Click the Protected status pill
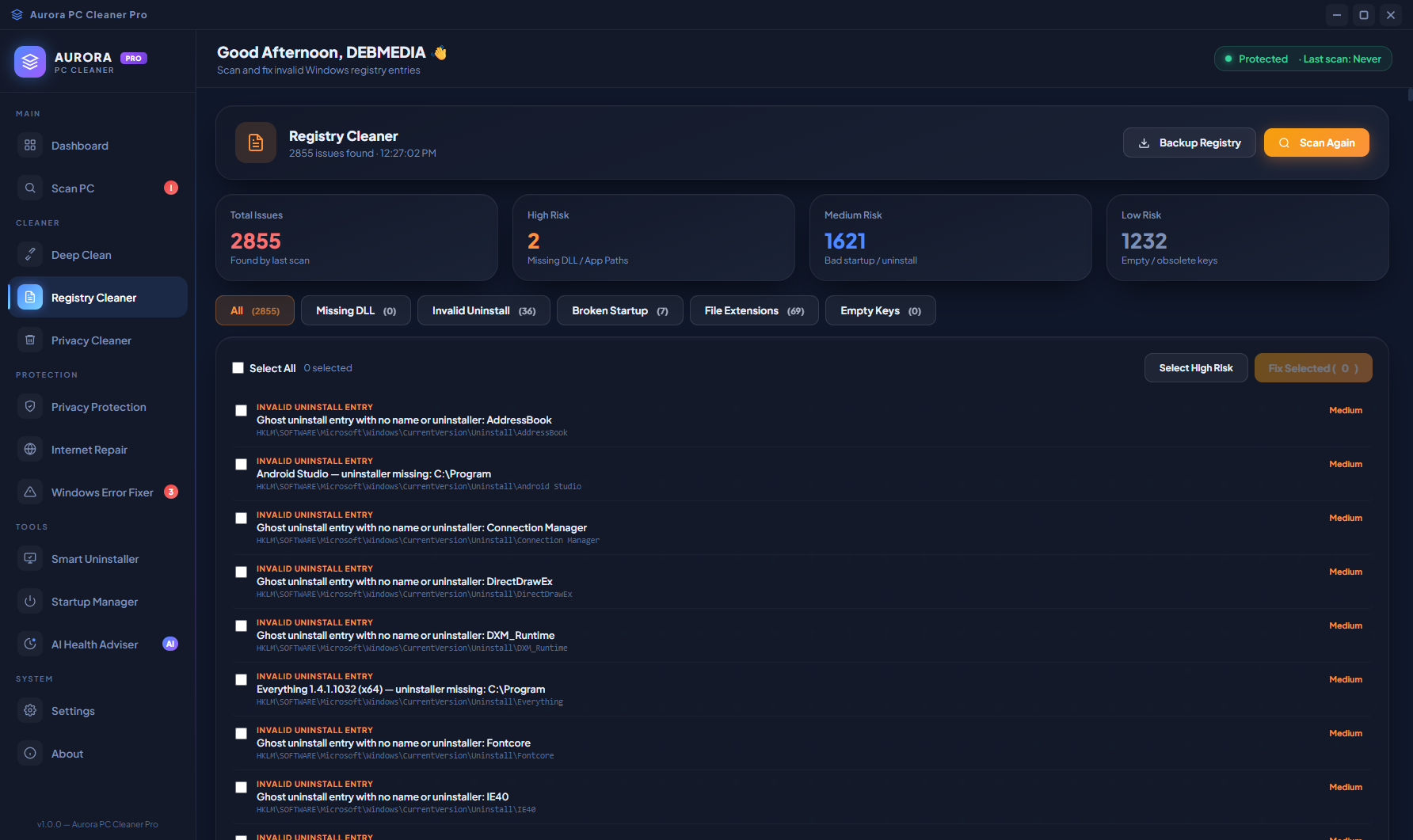Viewport: 1413px width, 840px height. tap(1303, 59)
